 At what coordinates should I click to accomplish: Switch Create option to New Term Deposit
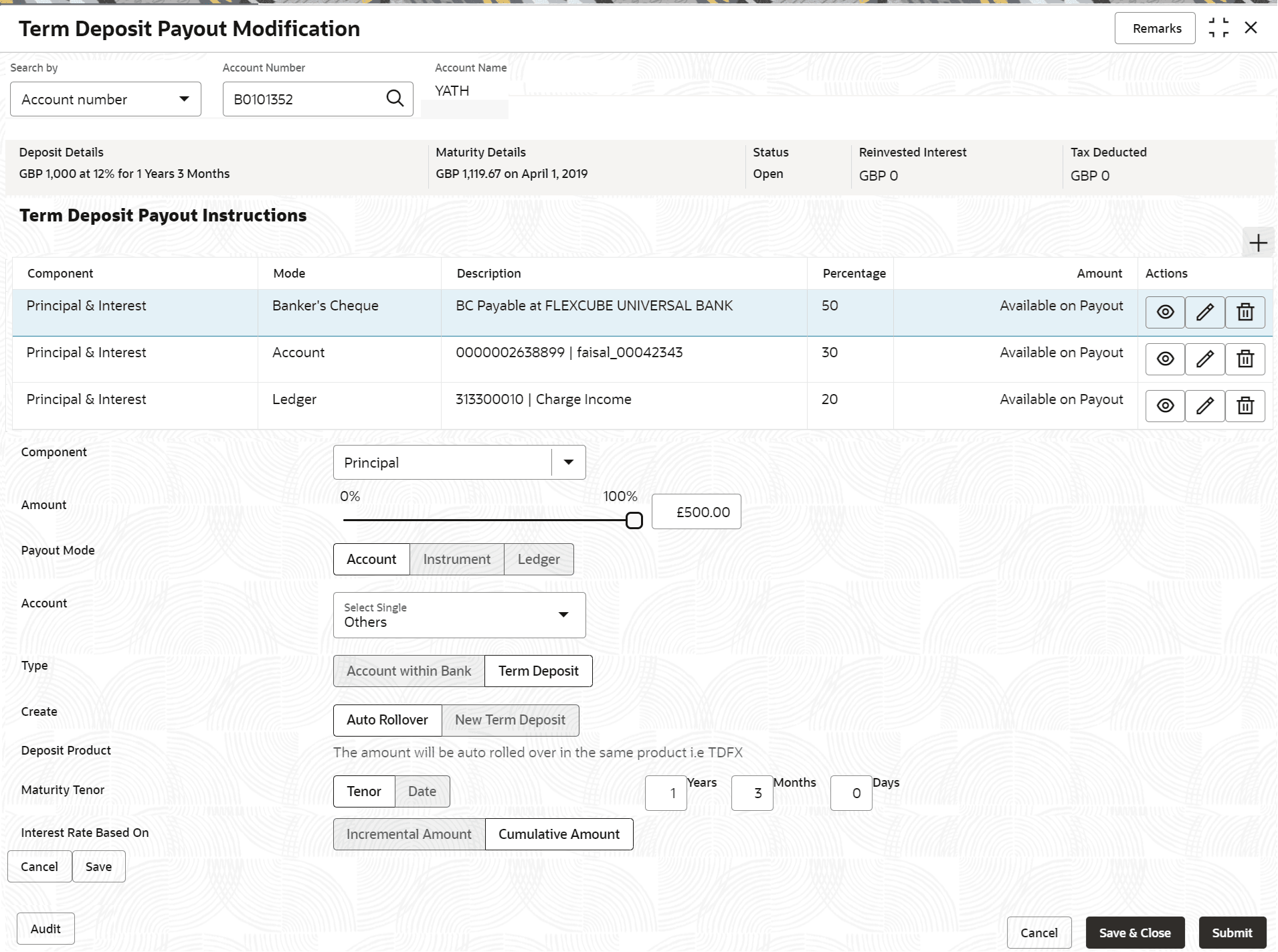[510, 720]
